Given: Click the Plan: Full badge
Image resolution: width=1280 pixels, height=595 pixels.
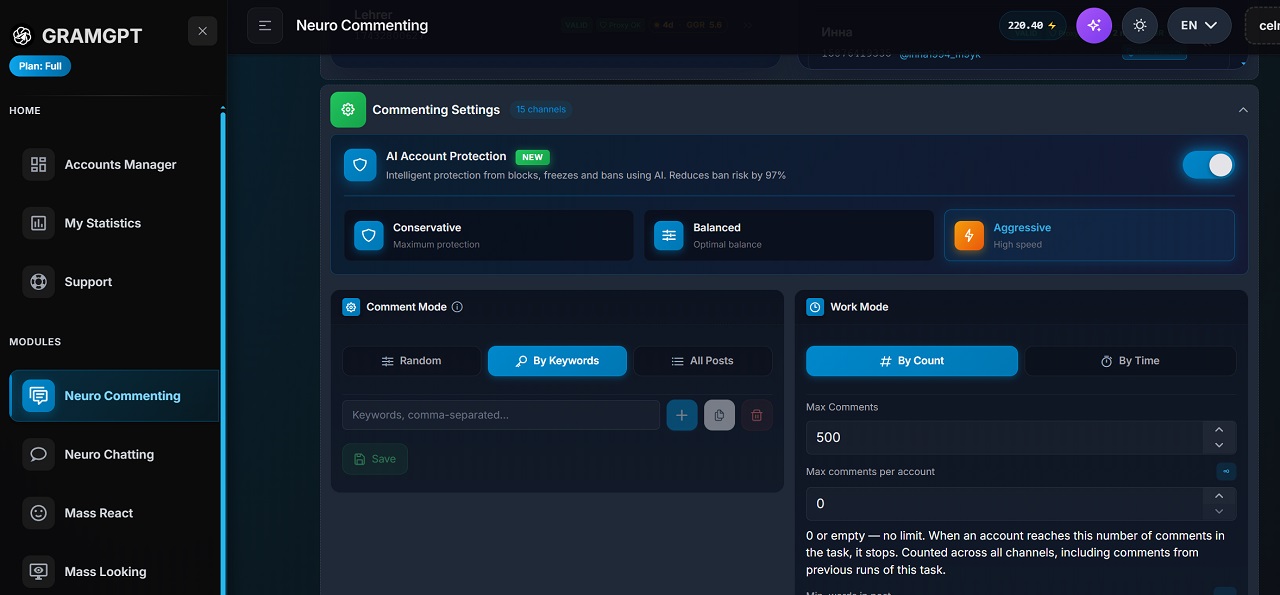Looking at the screenshot, I should pyautogui.click(x=40, y=66).
